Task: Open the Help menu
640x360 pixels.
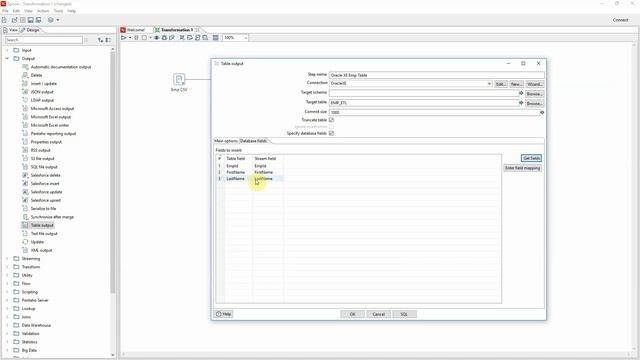Action: click(71, 11)
